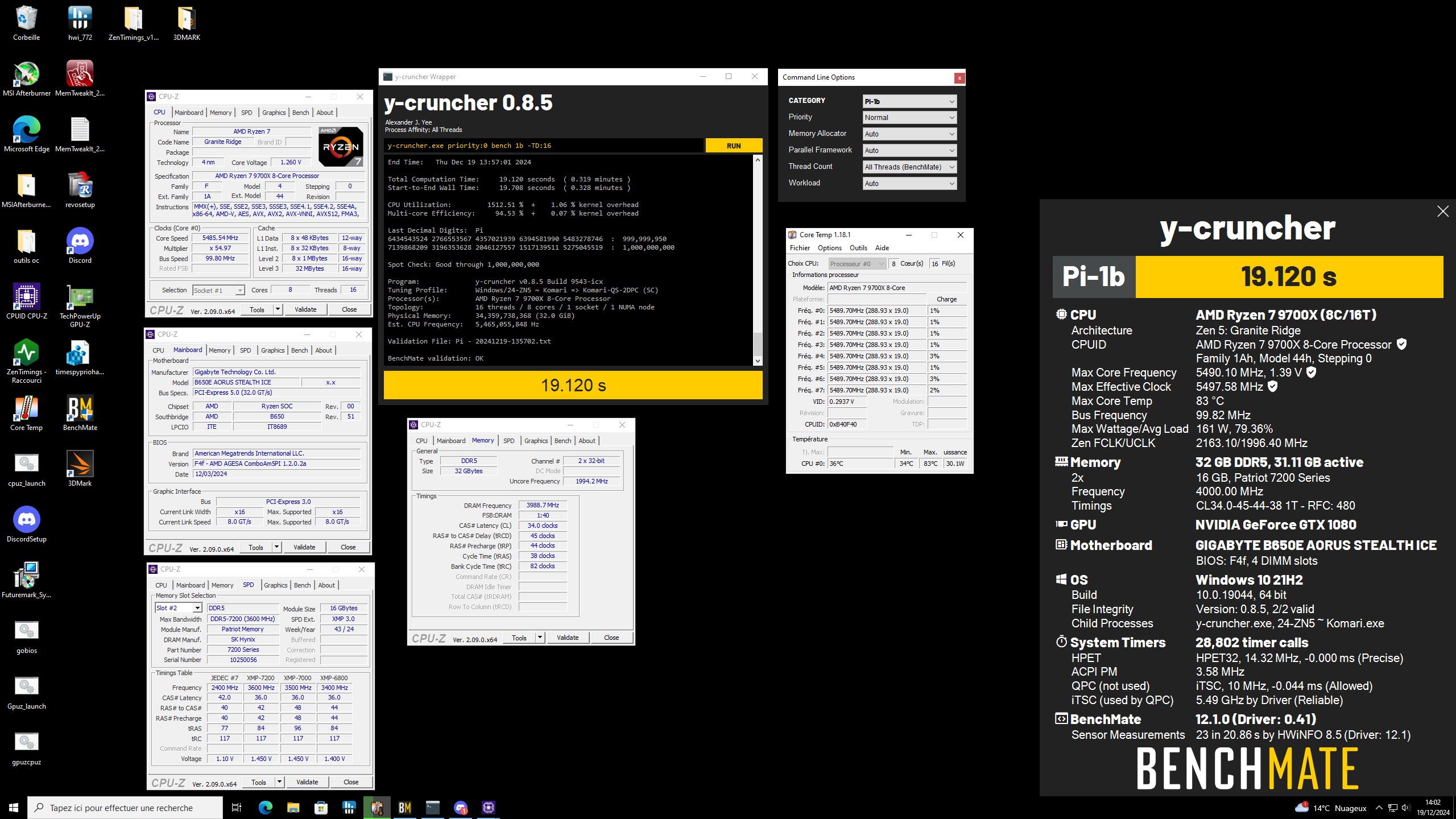The height and width of the screenshot is (819, 1456).
Task: Click y-cruncher output scrollbar up arrow
Action: 758,160
